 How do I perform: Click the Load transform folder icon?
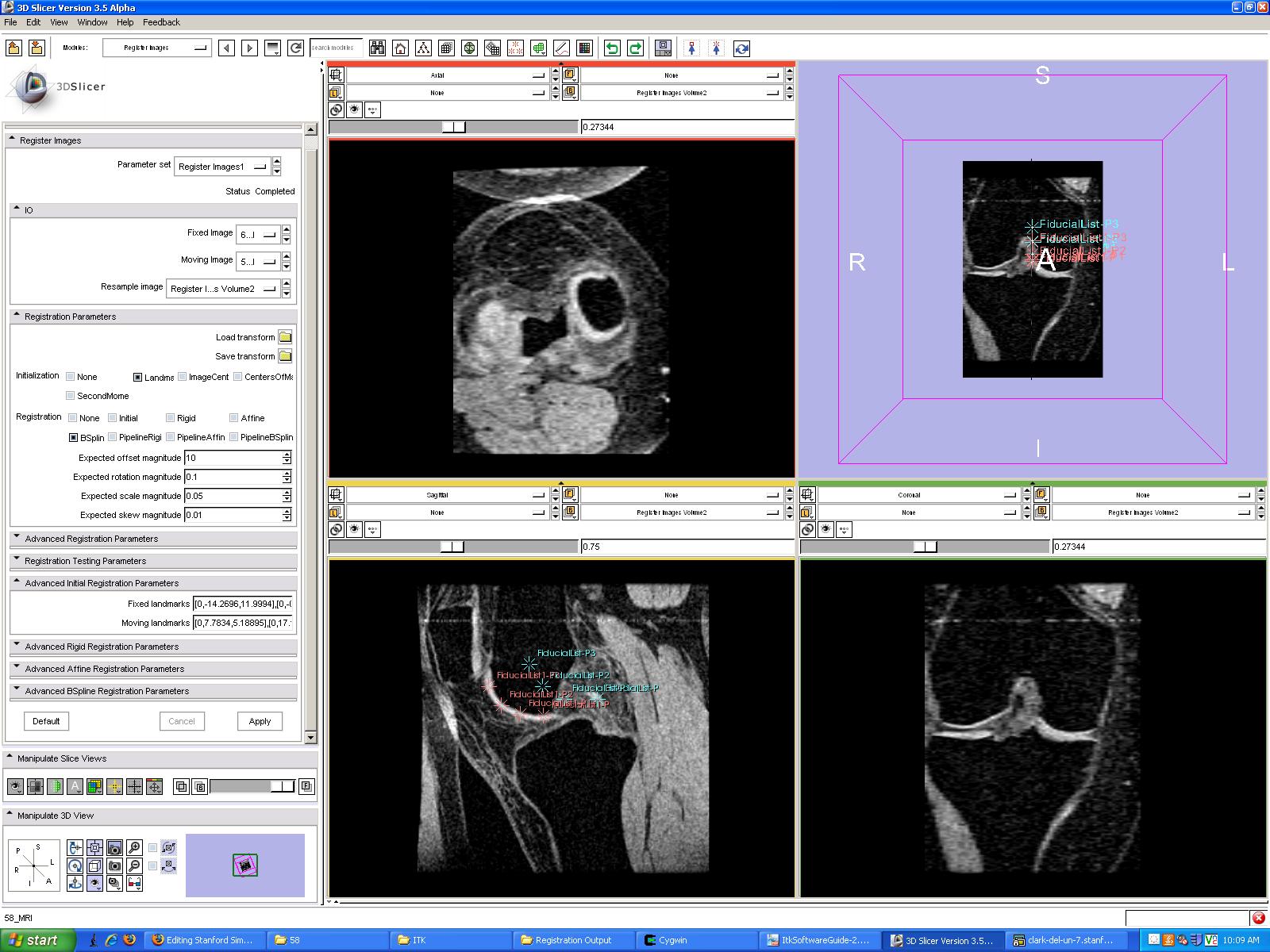tap(285, 337)
